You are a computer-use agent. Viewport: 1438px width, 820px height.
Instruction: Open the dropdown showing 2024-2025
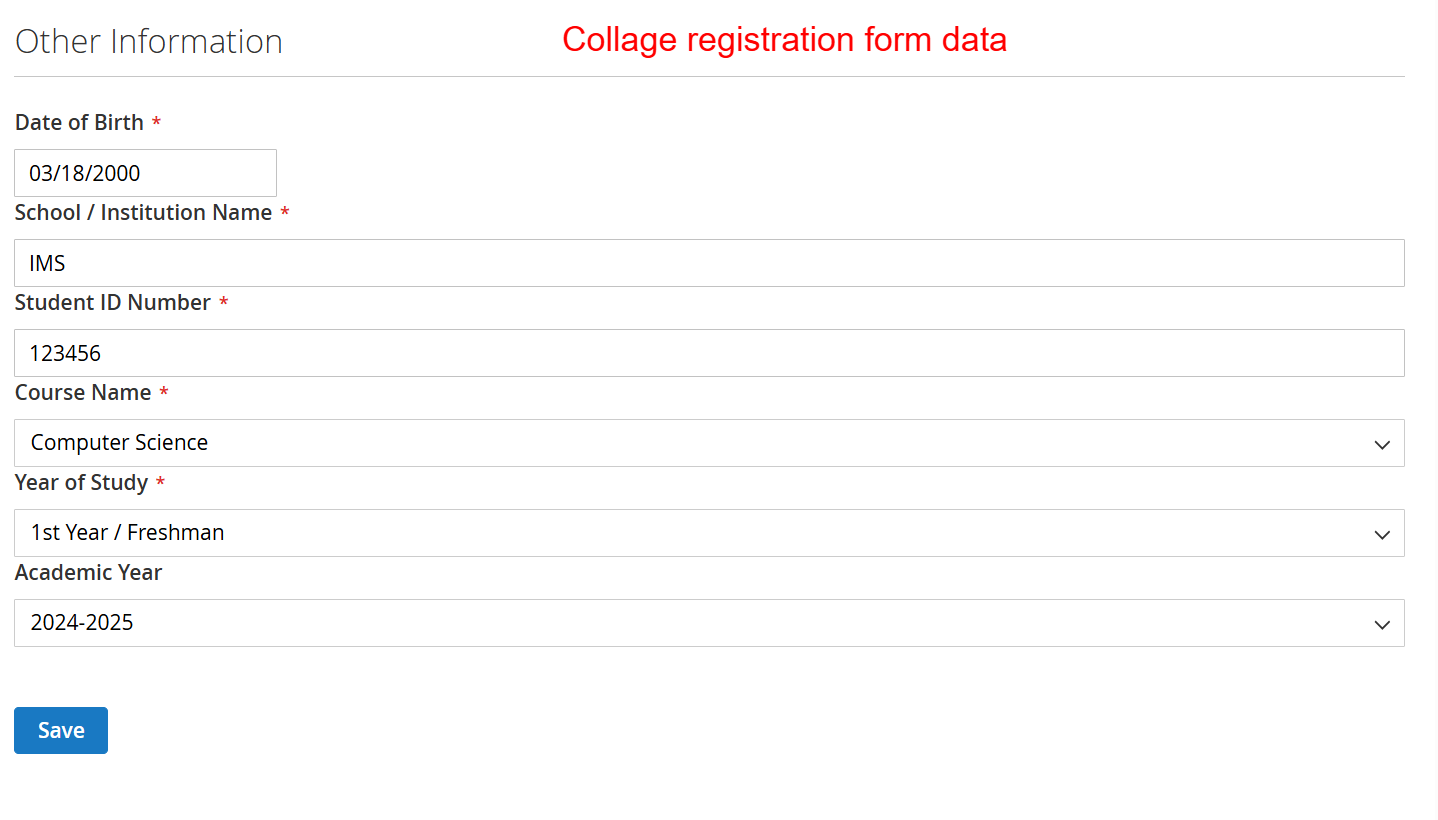(700, 623)
